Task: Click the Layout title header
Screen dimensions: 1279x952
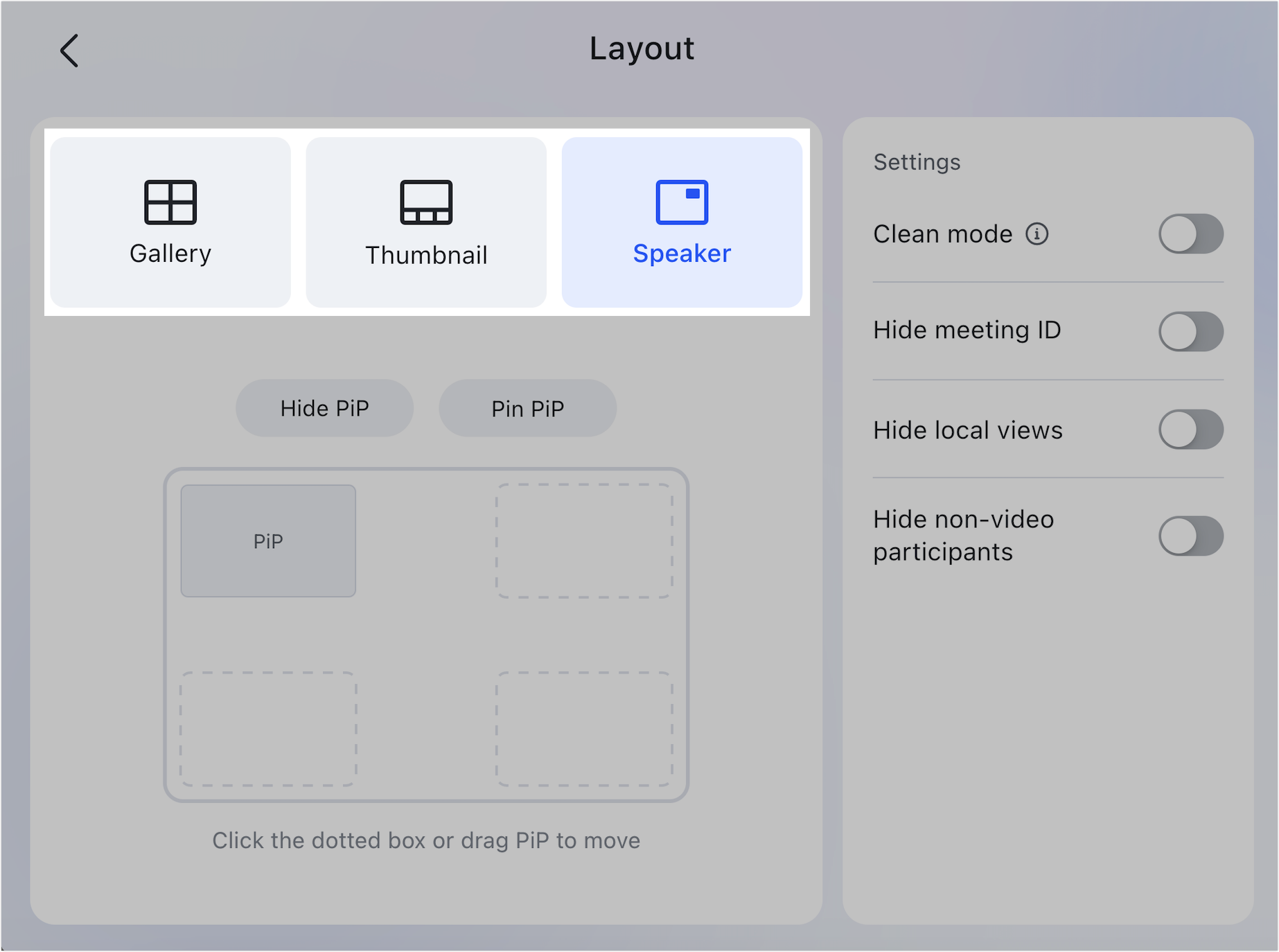Action: [641, 49]
